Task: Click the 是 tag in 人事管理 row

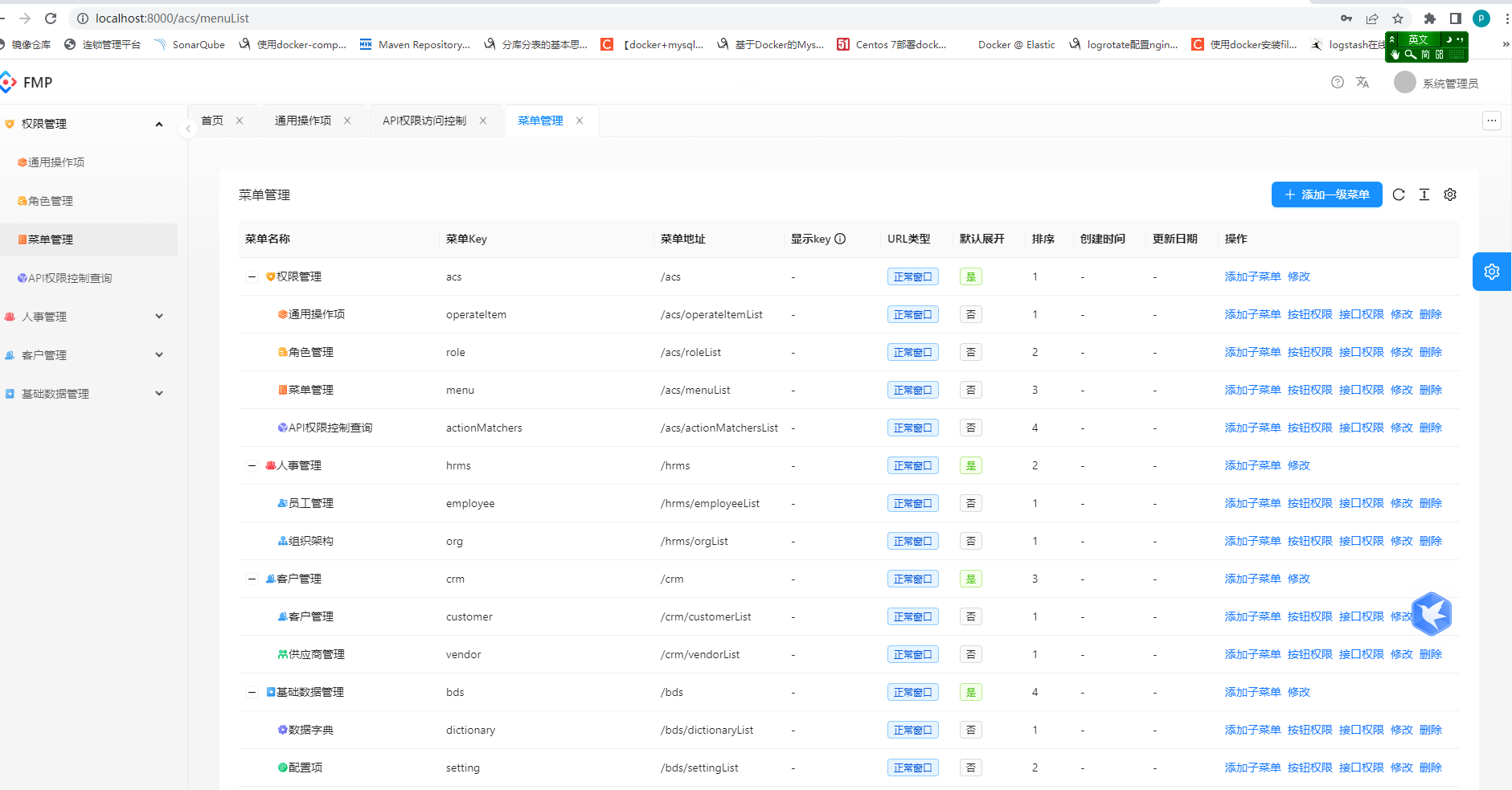Action: (x=971, y=465)
